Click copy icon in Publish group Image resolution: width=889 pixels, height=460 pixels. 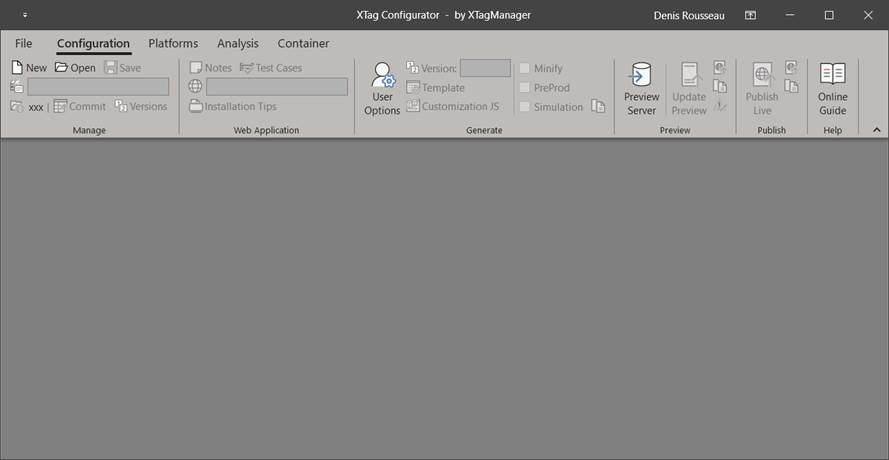[x=791, y=86]
